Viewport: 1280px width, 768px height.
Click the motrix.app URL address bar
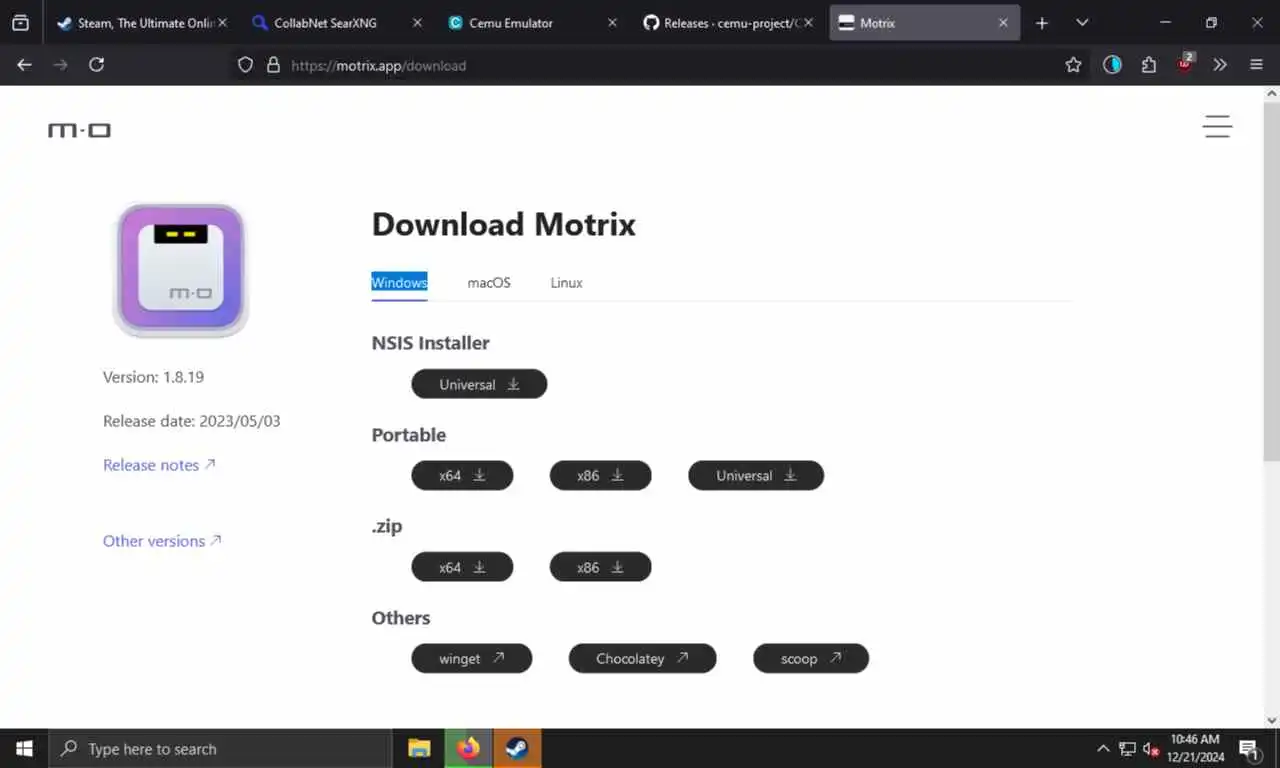[660, 65]
